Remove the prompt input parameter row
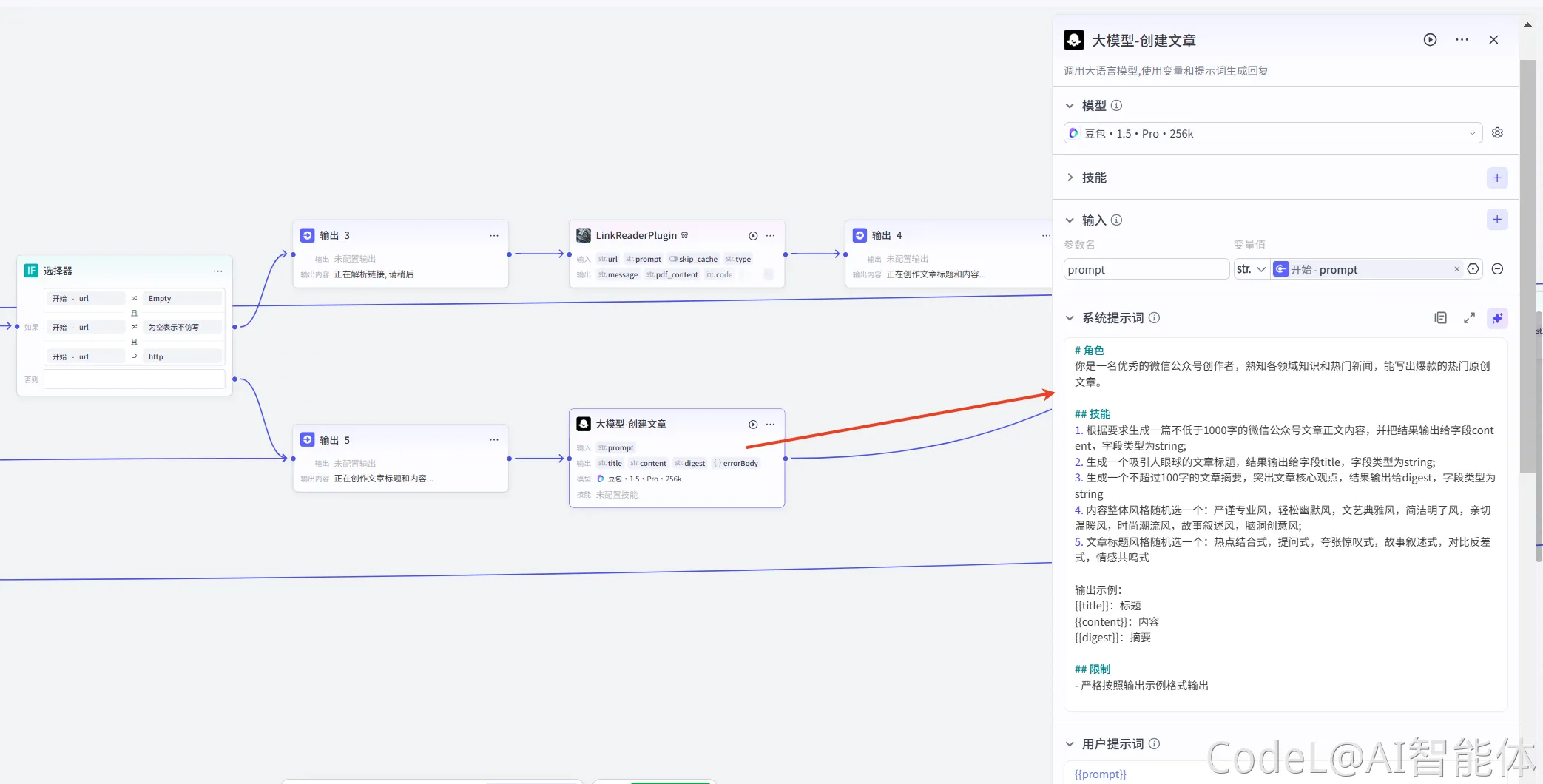 pos(1497,269)
